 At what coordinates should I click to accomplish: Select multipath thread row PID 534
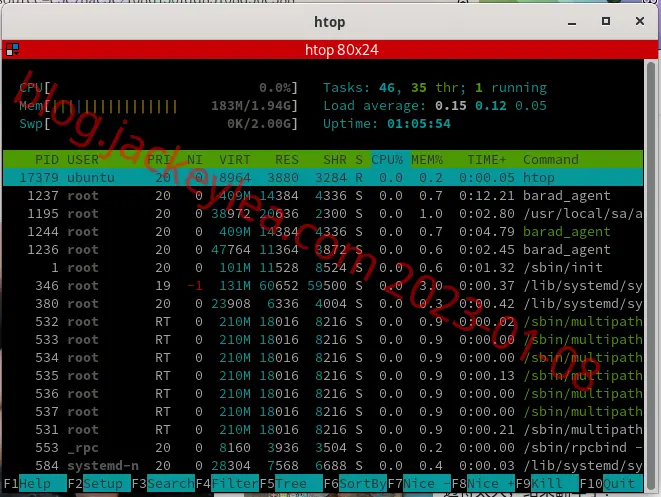[323, 357]
